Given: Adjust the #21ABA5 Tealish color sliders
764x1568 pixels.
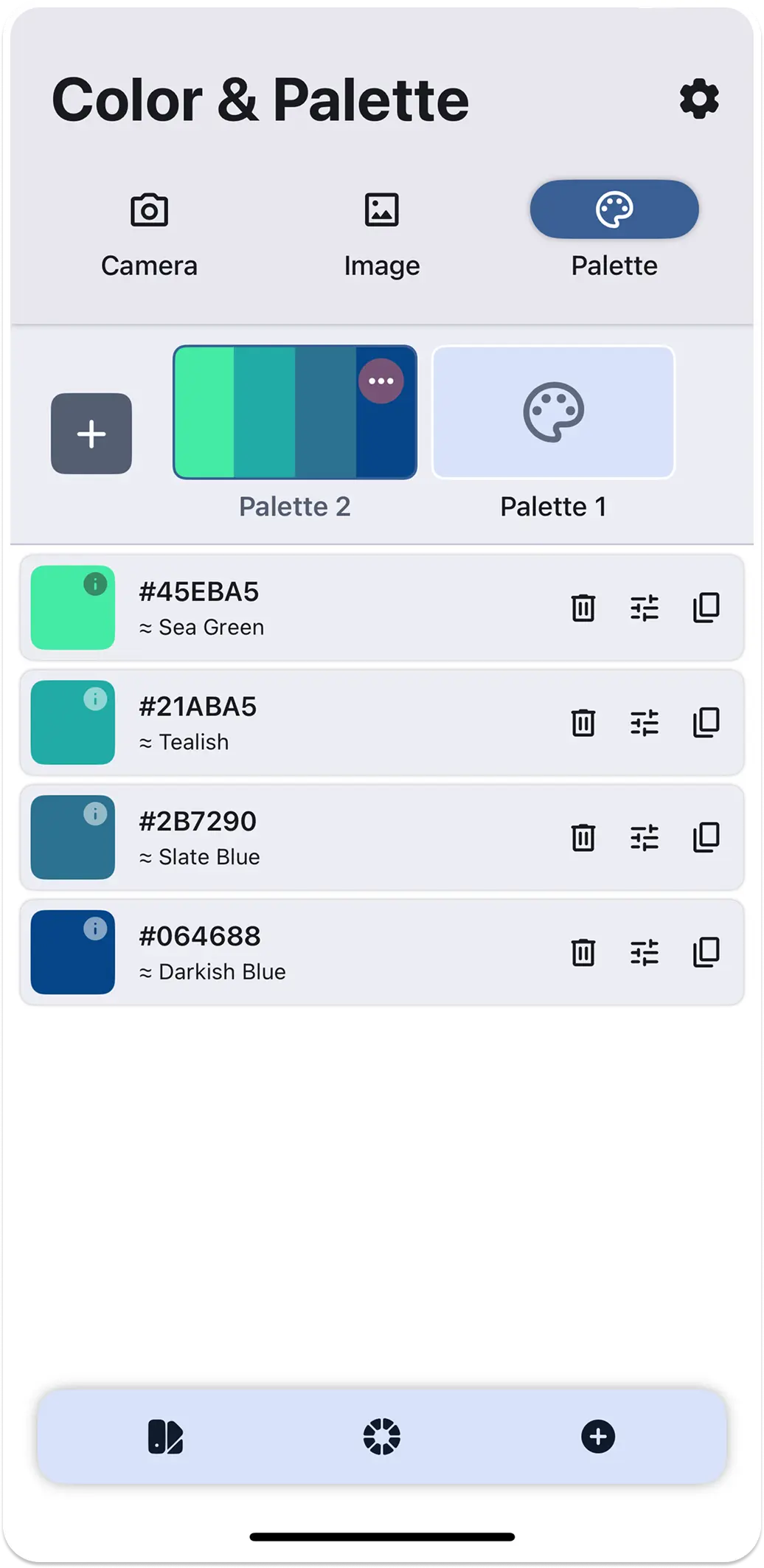Looking at the screenshot, I should click(644, 723).
